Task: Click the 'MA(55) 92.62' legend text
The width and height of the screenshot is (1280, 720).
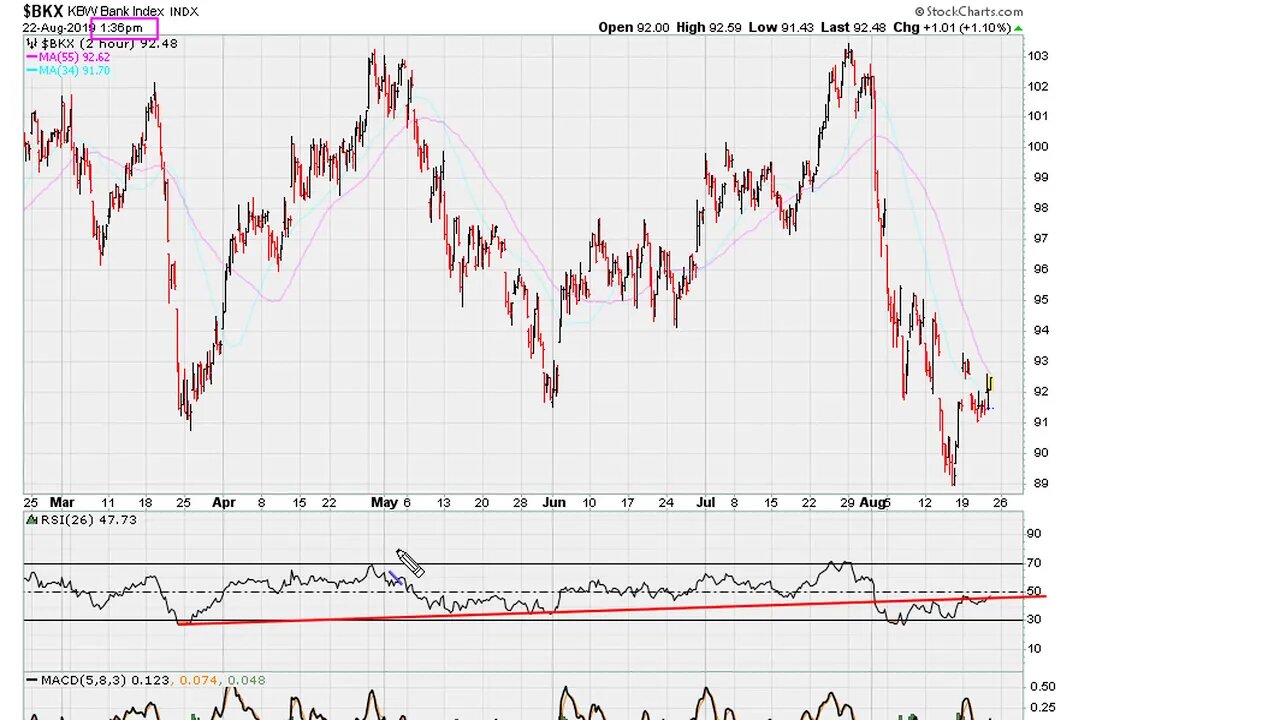Action: coord(74,57)
